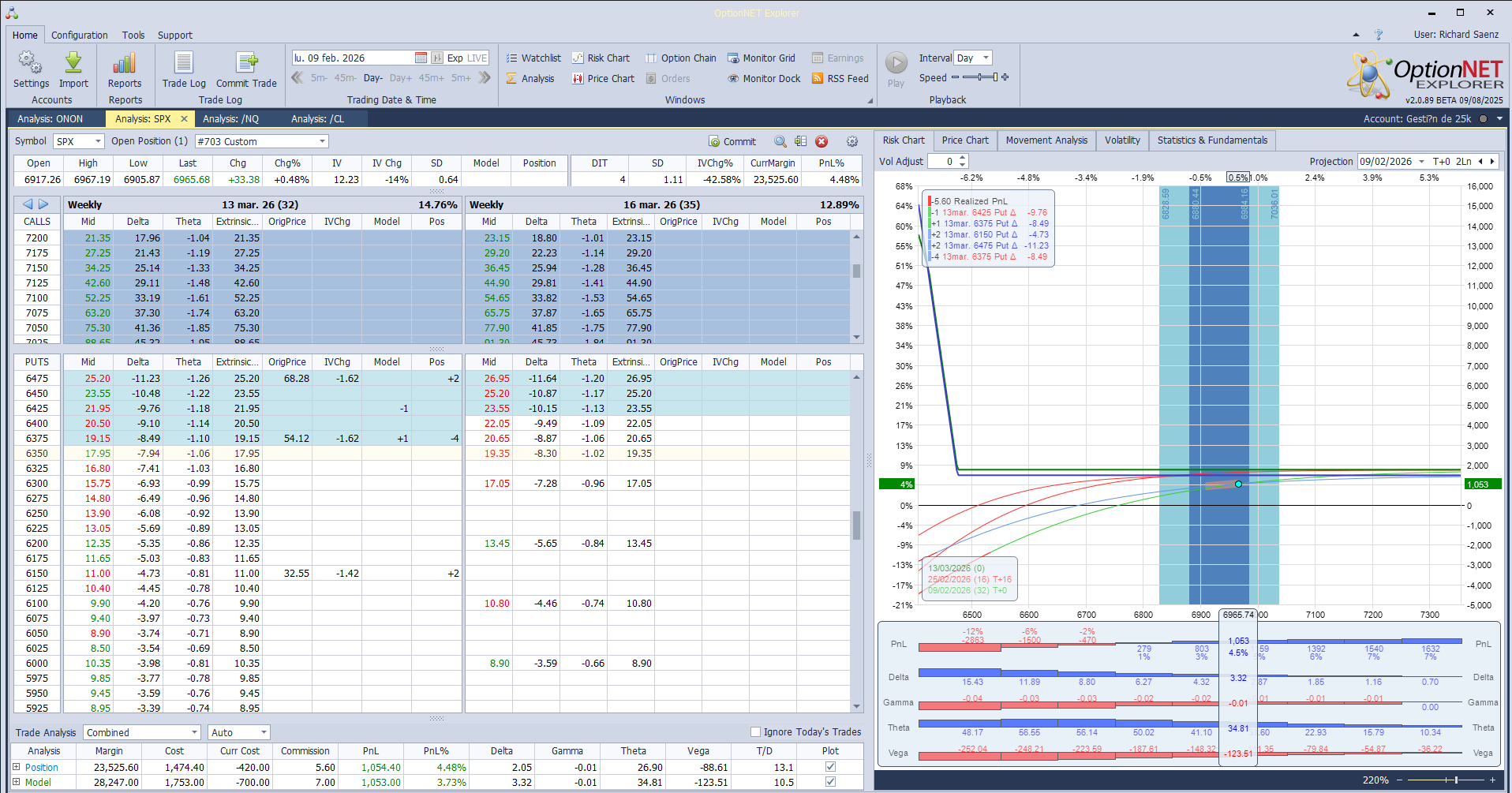Expand the Model analysis row
This screenshot has height=793, width=1512.
[x=16, y=781]
